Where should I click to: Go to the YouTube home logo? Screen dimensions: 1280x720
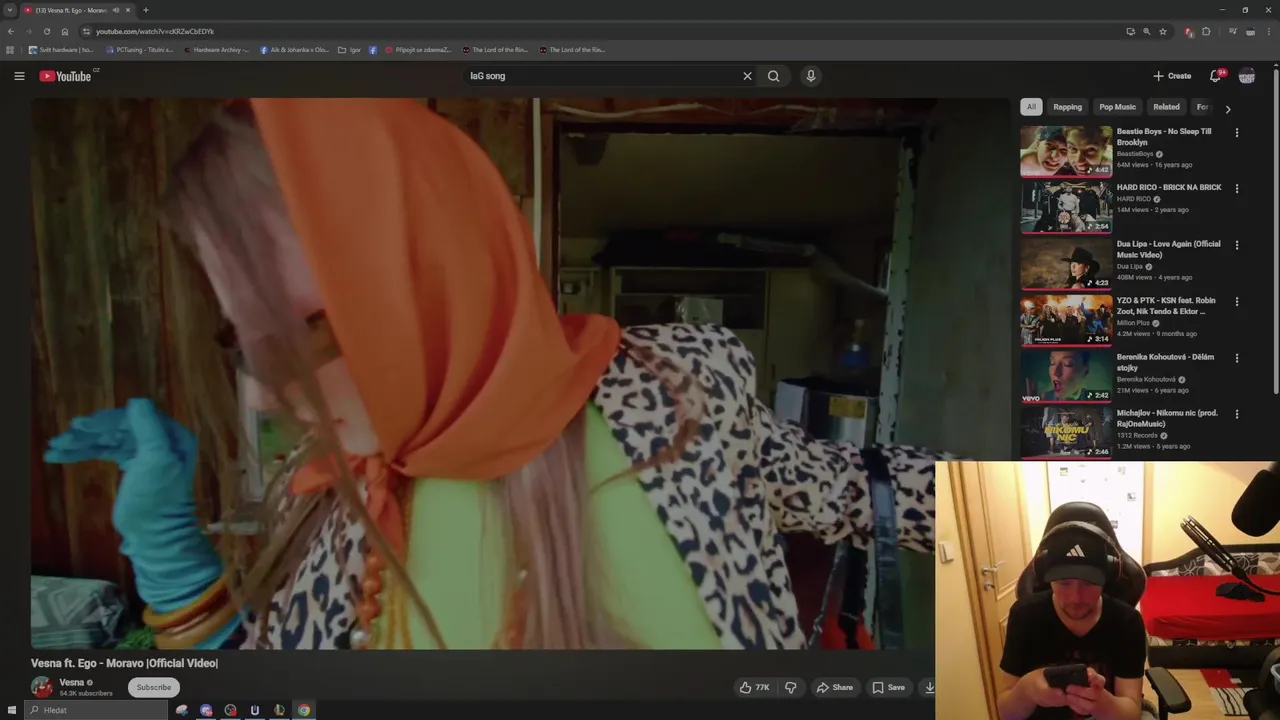click(65, 76)
